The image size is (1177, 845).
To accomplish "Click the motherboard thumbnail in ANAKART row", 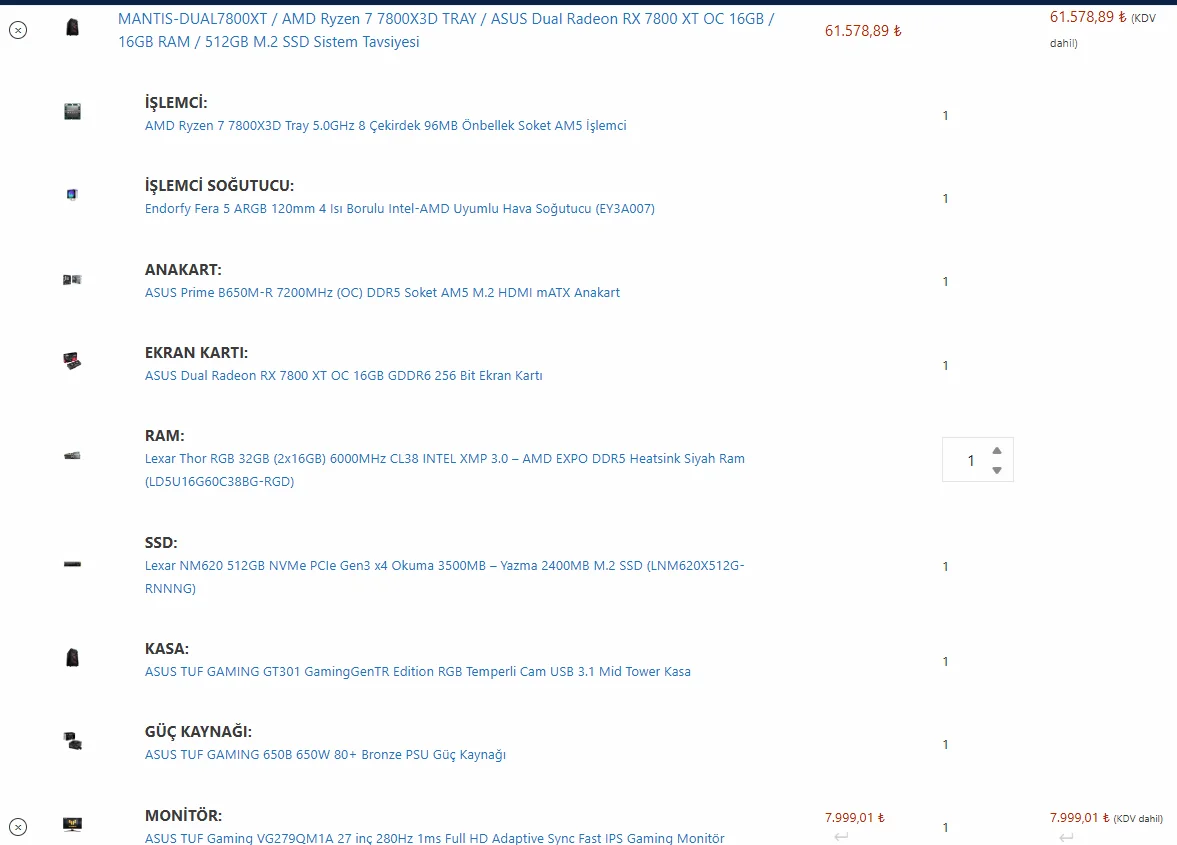I will click(x=72, y=280).
